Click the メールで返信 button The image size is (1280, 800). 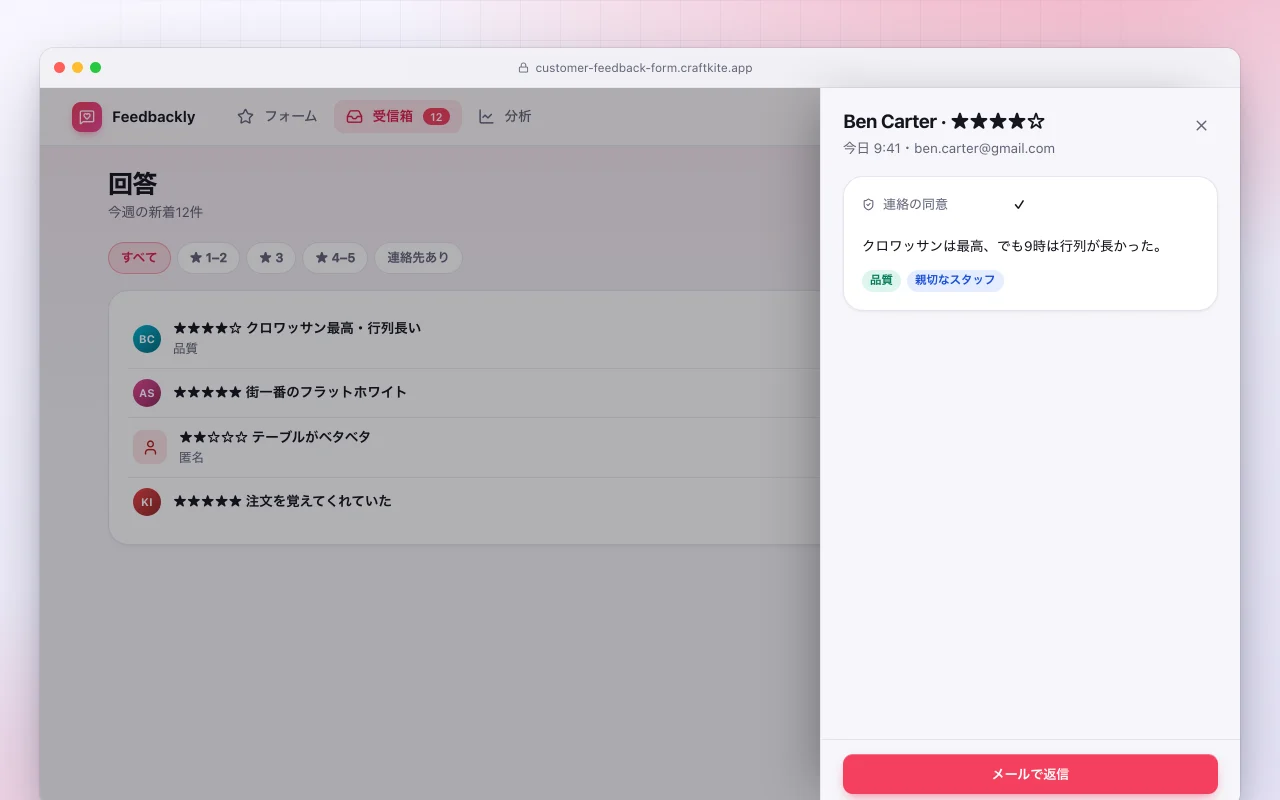(x=1030, y=774)
